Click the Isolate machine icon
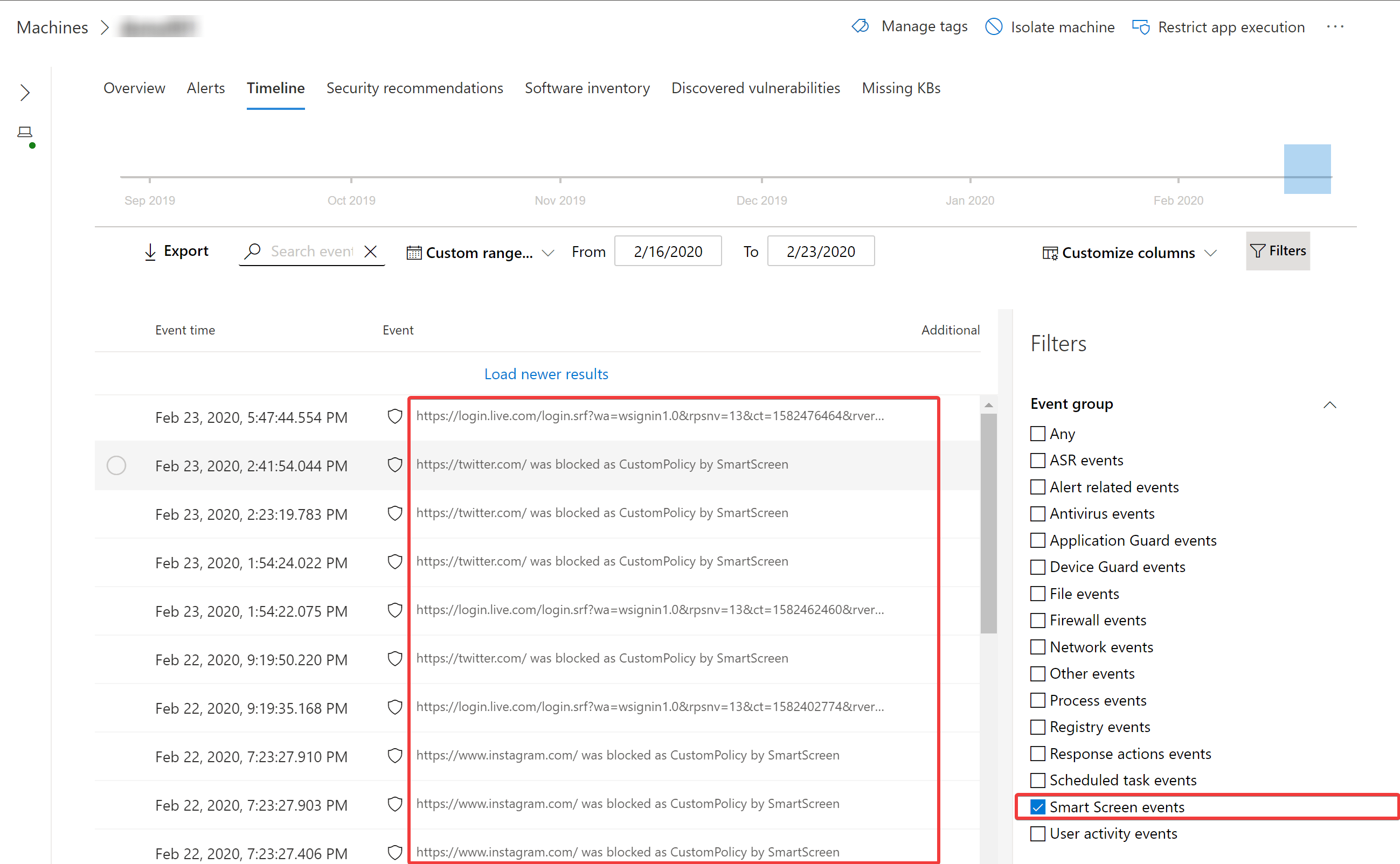This screenshot has width=1400, height=864. pos(994,27)
